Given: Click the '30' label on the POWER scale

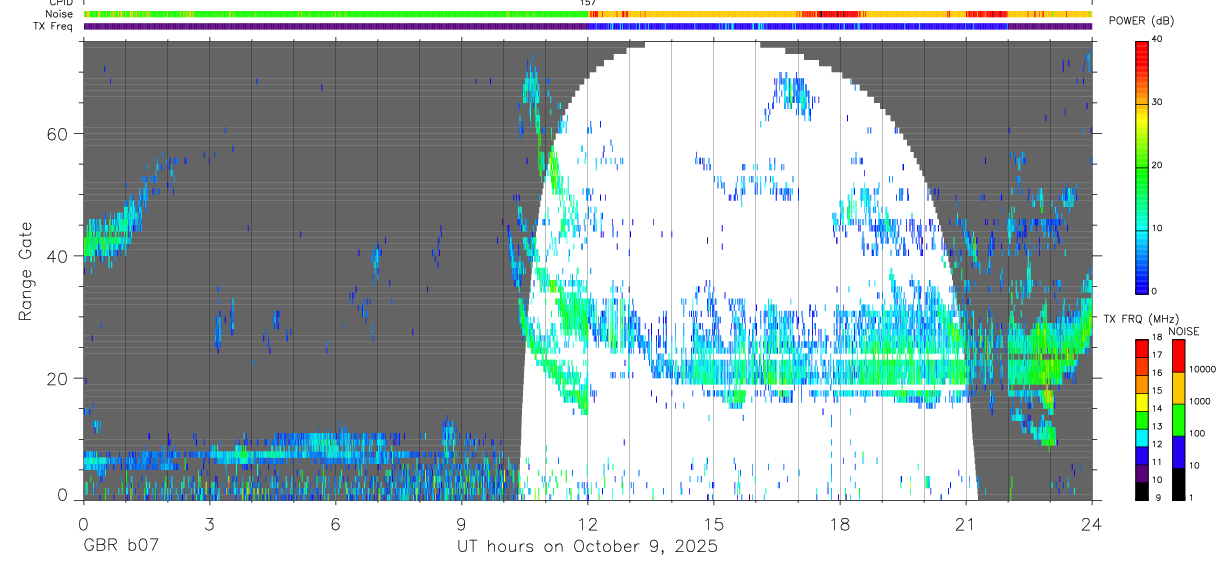Looking at the screenshot, I should (x=1157, y=103).
